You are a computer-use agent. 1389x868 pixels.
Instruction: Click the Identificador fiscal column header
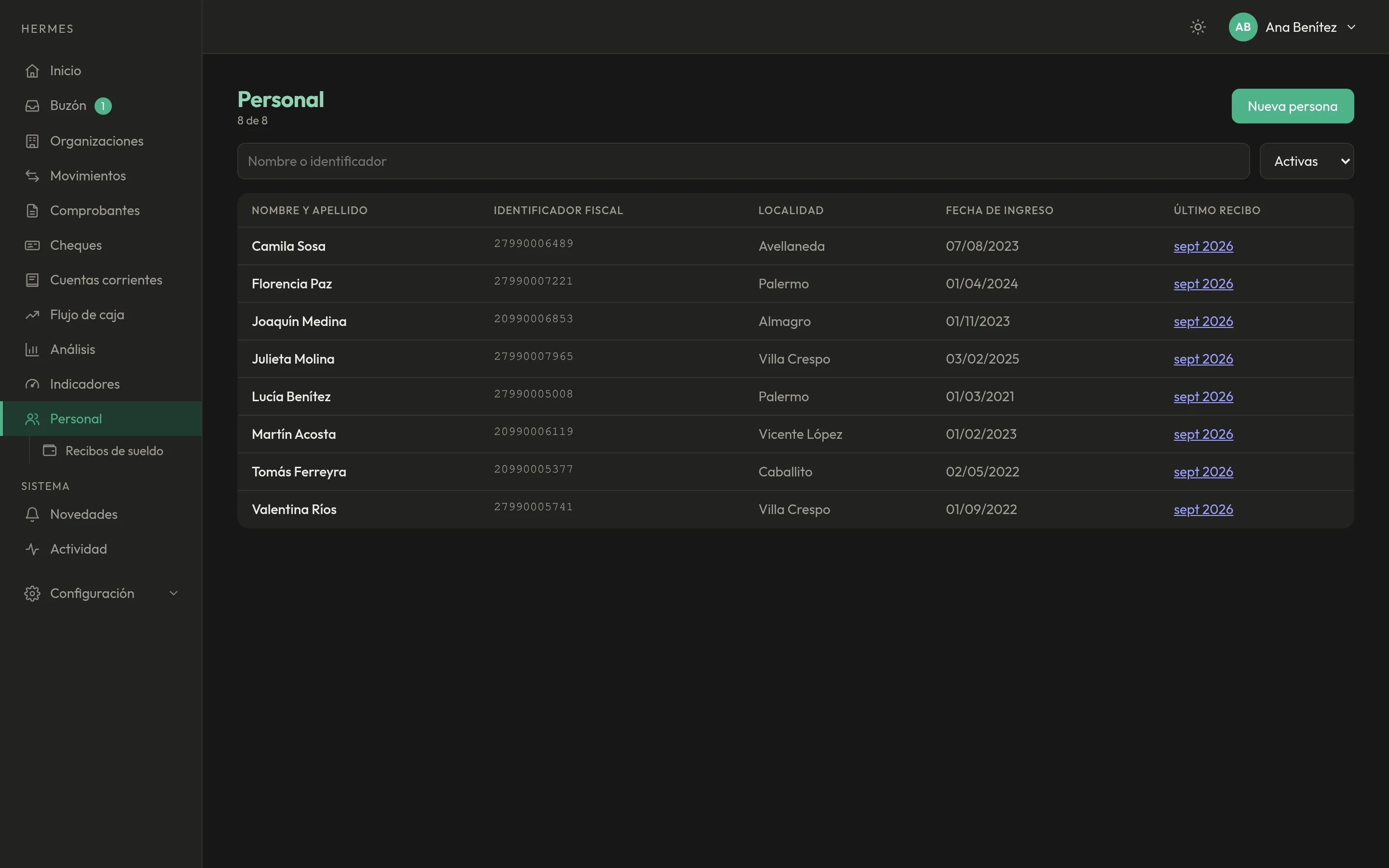pos(558,211)
